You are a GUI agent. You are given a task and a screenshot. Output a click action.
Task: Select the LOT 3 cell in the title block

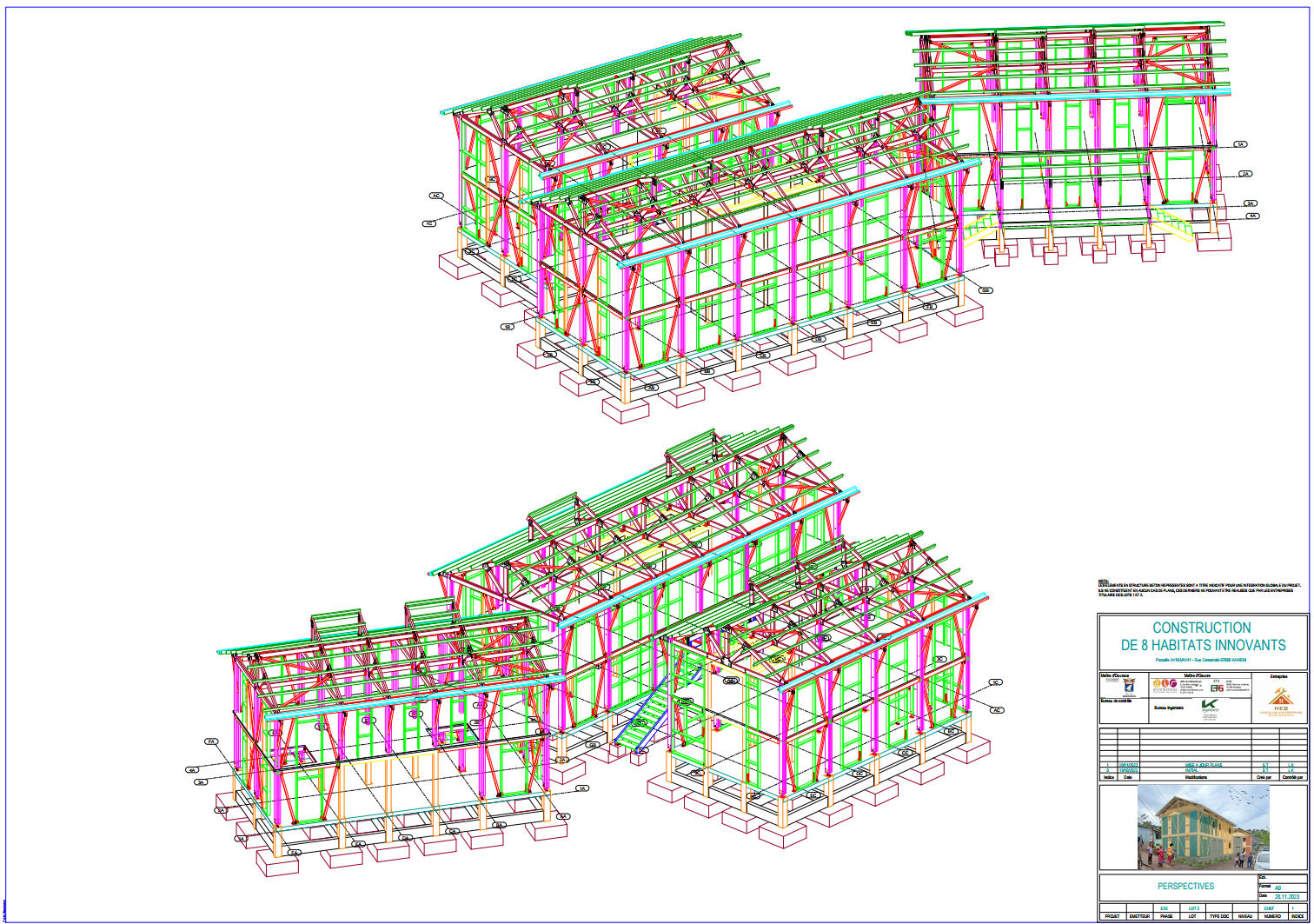[x=1194, y=908]
